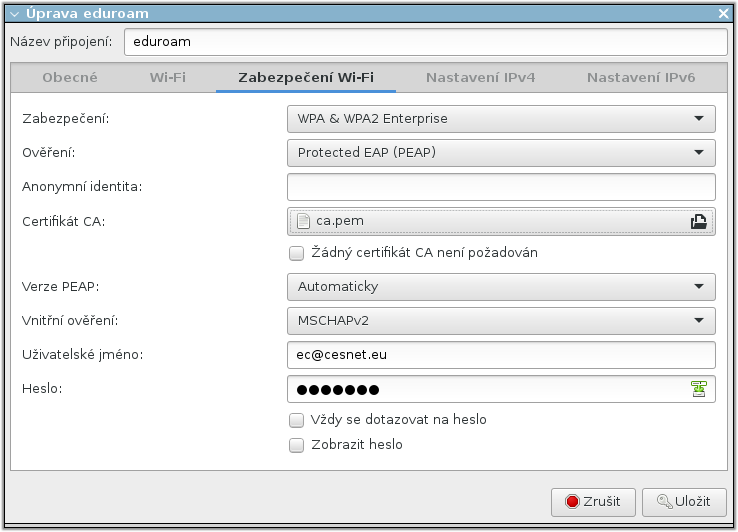This screenshot has width=738, height=532.
Task: Close the Úprava eduroam dialog
Action: click(723, 14)
